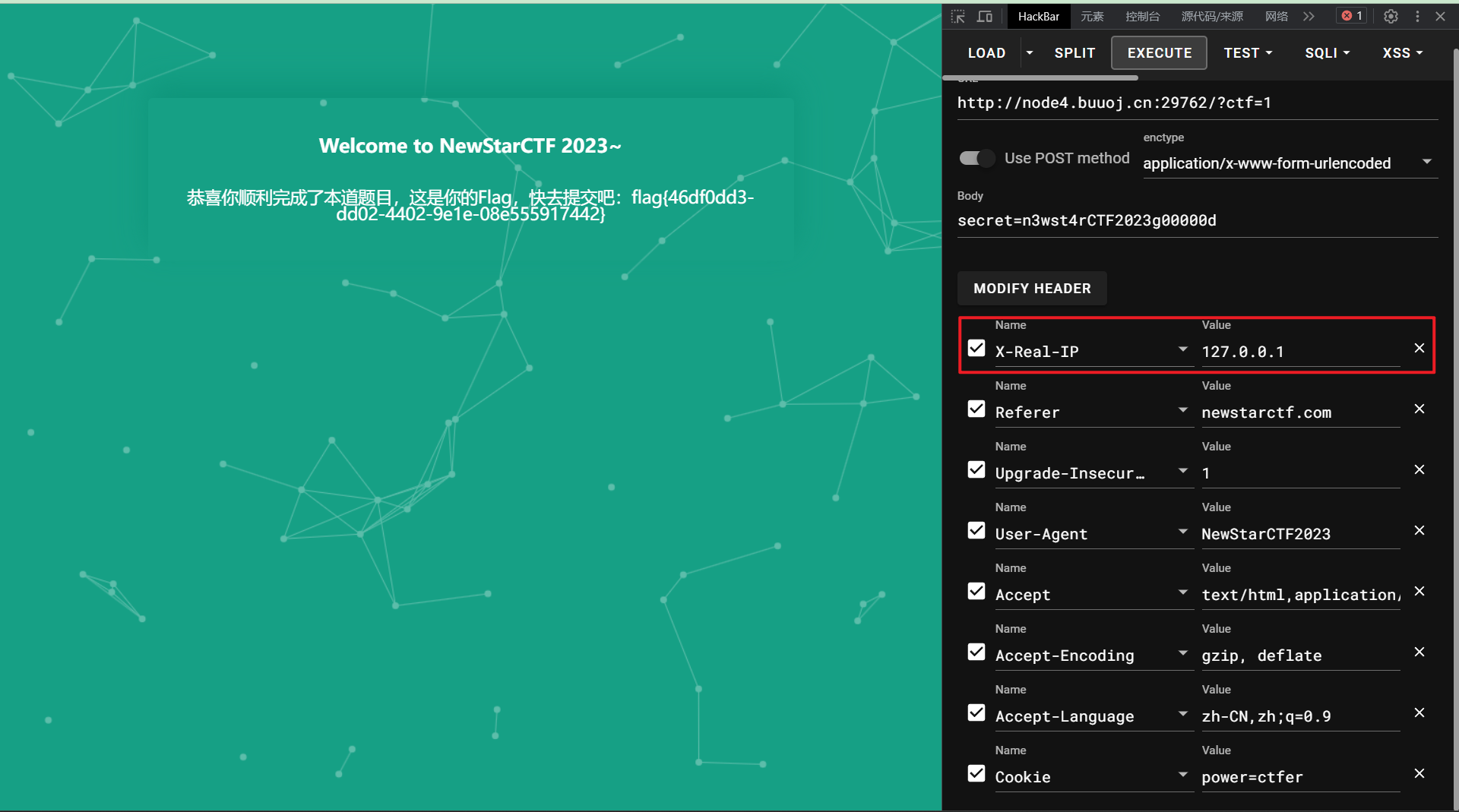1459x812 pixels.
Task: Click the error counter showing 1 error
Action: point(1350,16)
